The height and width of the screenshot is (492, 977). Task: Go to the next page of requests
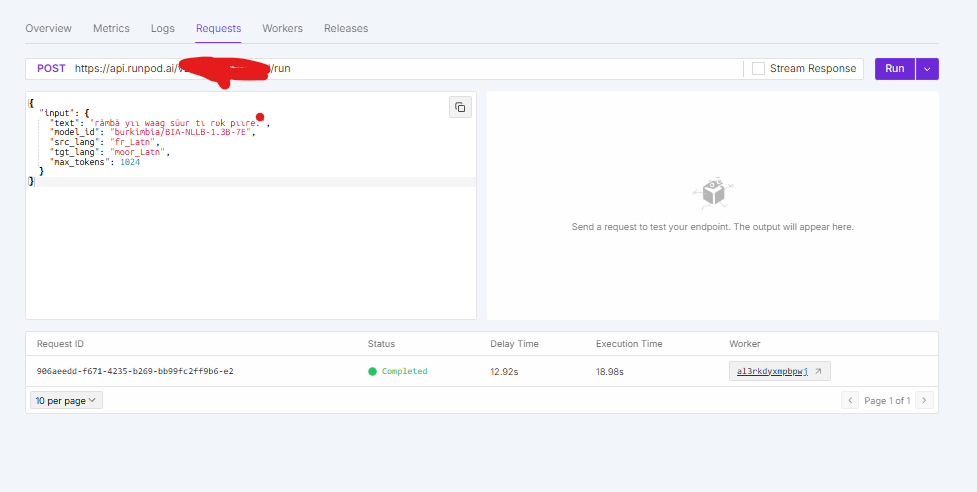point(924,400)
